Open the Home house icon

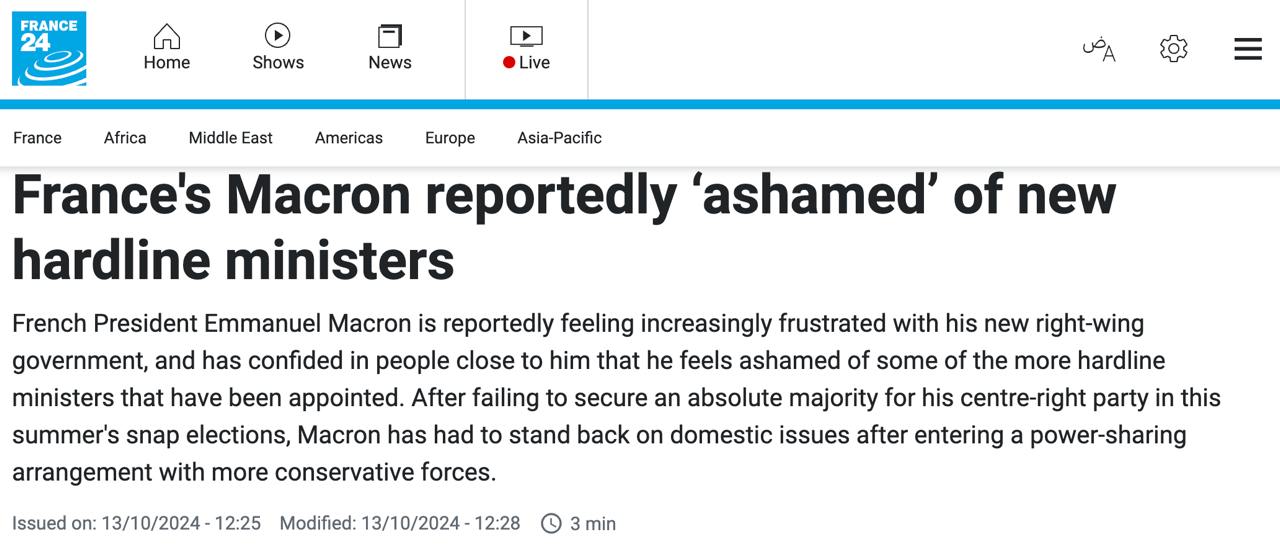(x=166, y=37)
